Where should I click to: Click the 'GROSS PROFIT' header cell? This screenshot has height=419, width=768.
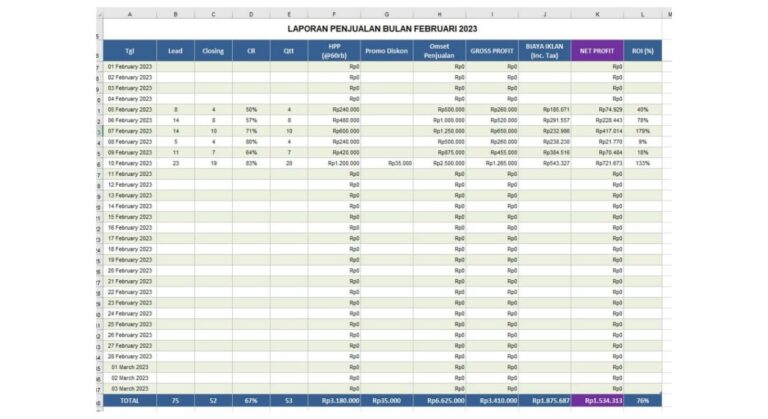(x=492, y=50)
